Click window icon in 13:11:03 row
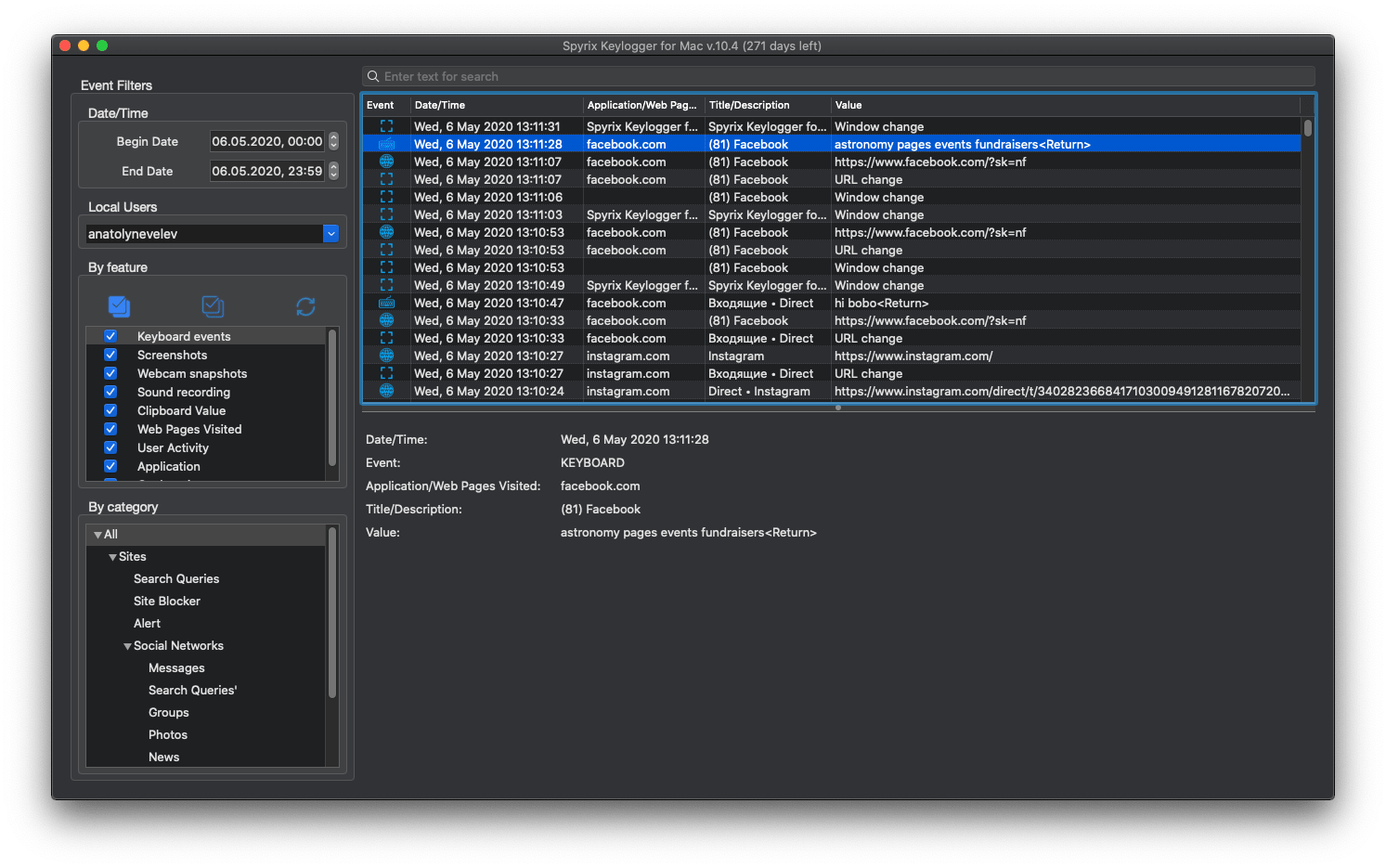This screenshot has width=1386, height=868. [x=386, y=214]
